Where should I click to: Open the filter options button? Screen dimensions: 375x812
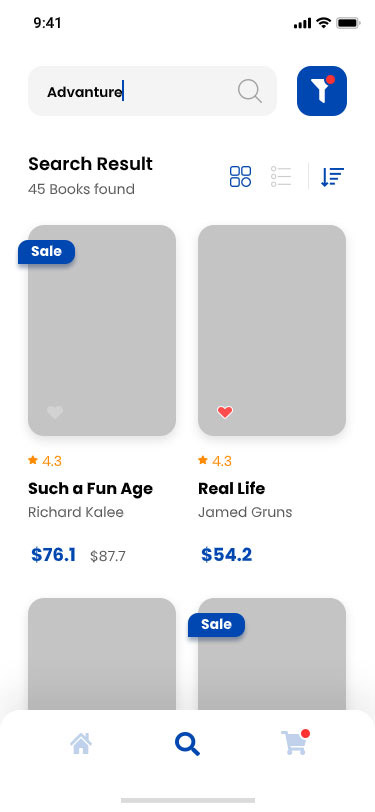click(x=322, y=91)
